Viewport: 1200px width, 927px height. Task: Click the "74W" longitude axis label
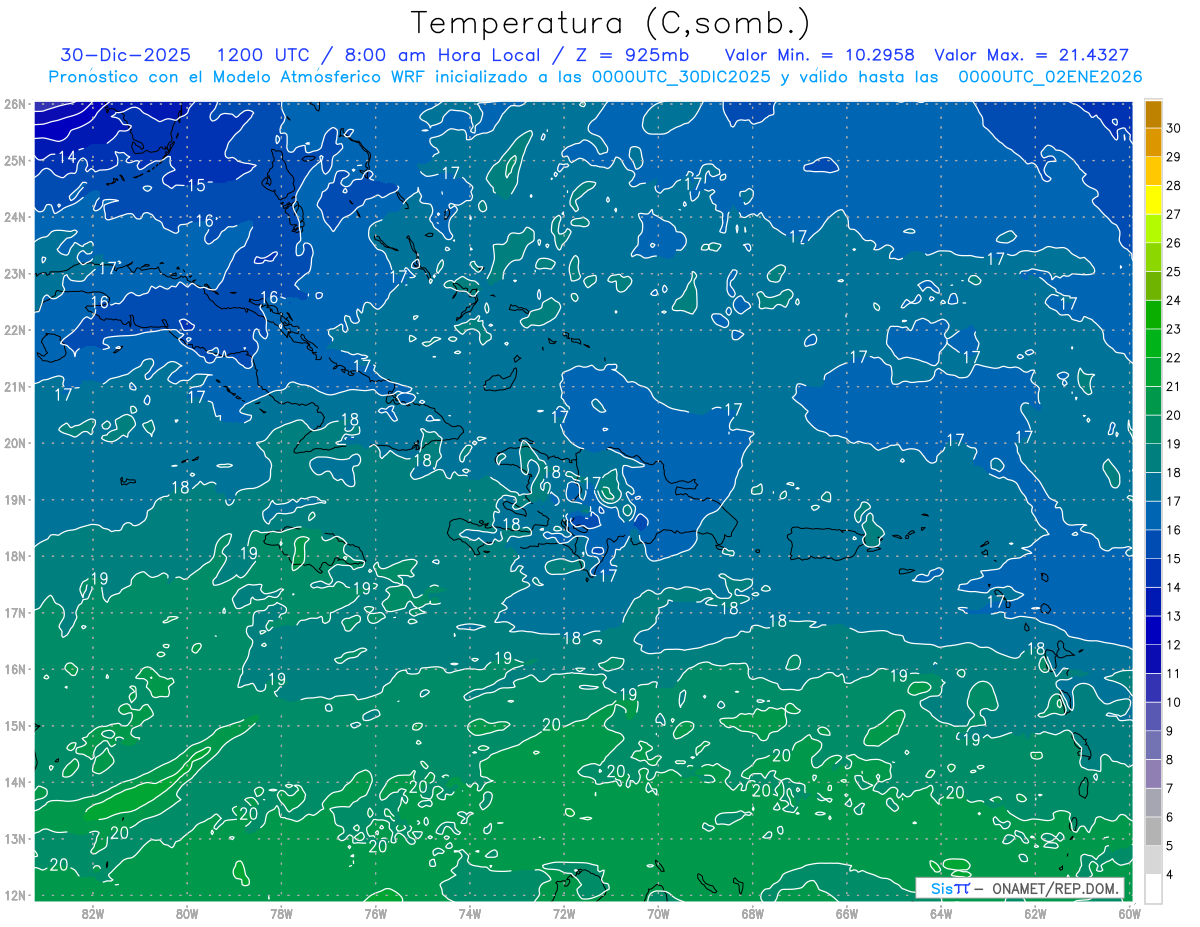click(x=469, y=913)
